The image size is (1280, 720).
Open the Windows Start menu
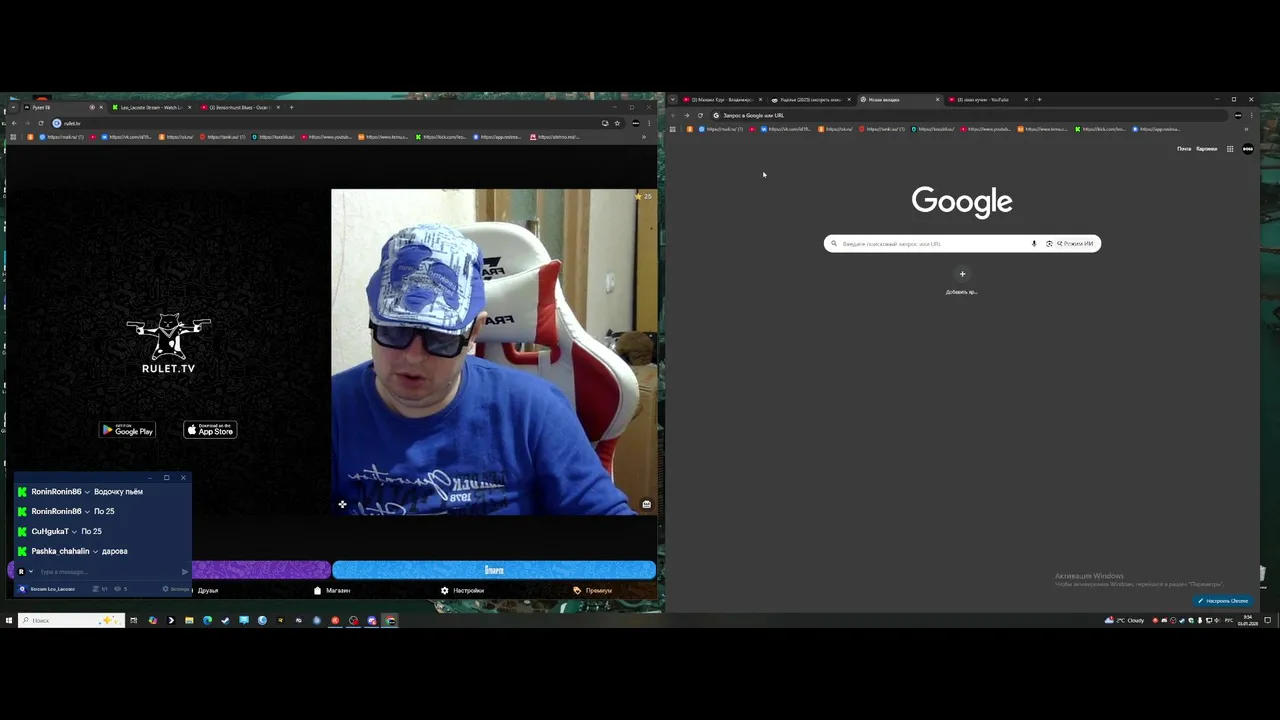8,620
